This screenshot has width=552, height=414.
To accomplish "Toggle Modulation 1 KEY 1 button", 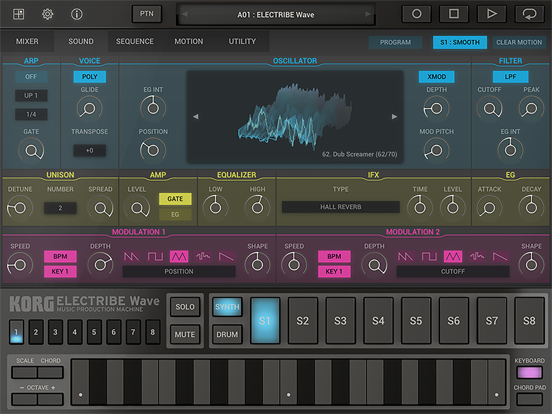I will coord(60,271).
